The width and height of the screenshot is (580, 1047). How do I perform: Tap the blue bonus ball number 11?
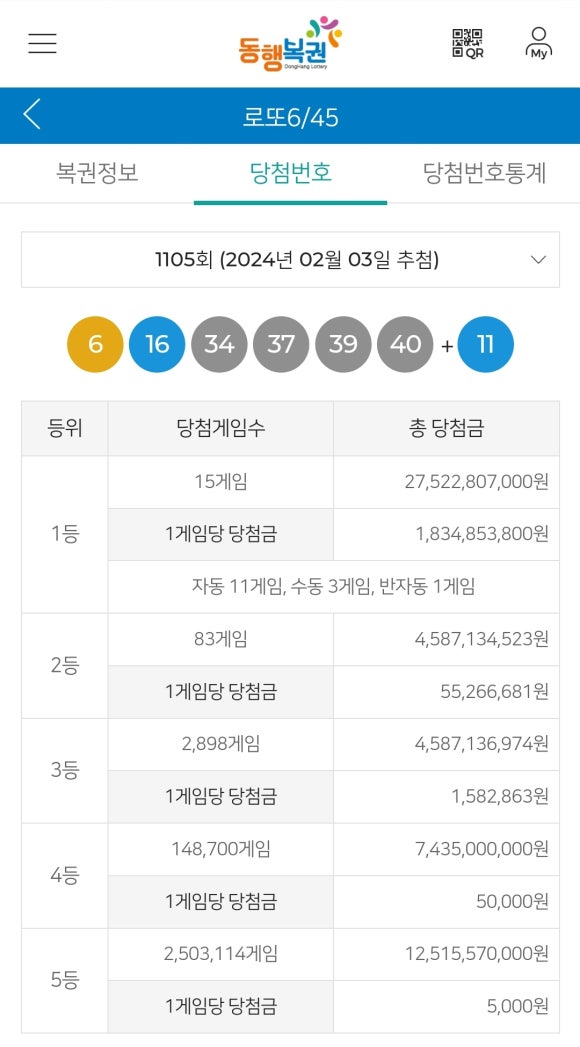point(485,344)
